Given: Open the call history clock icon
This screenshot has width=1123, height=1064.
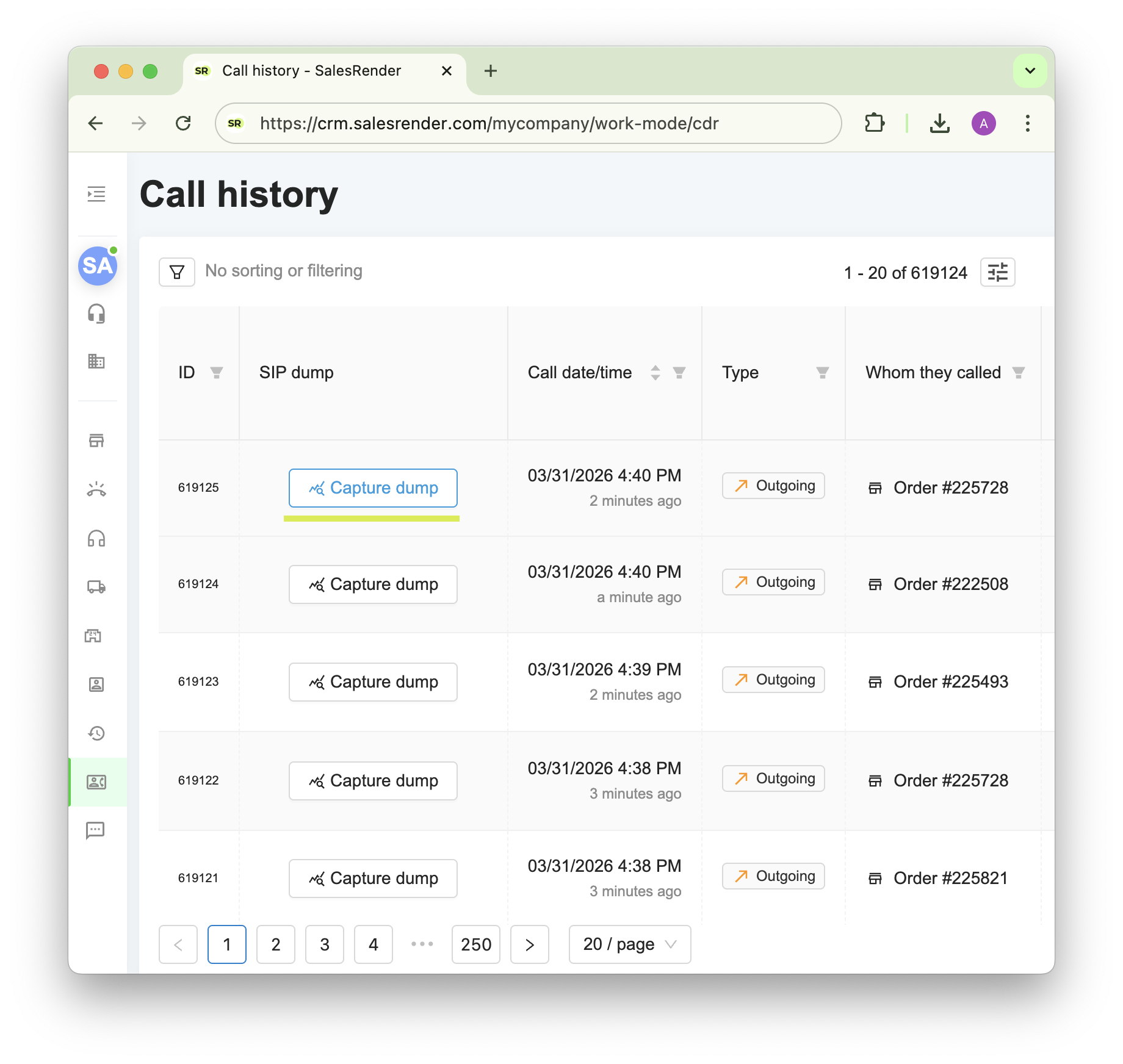Looking at the screenshot, I should pos(96,734).
